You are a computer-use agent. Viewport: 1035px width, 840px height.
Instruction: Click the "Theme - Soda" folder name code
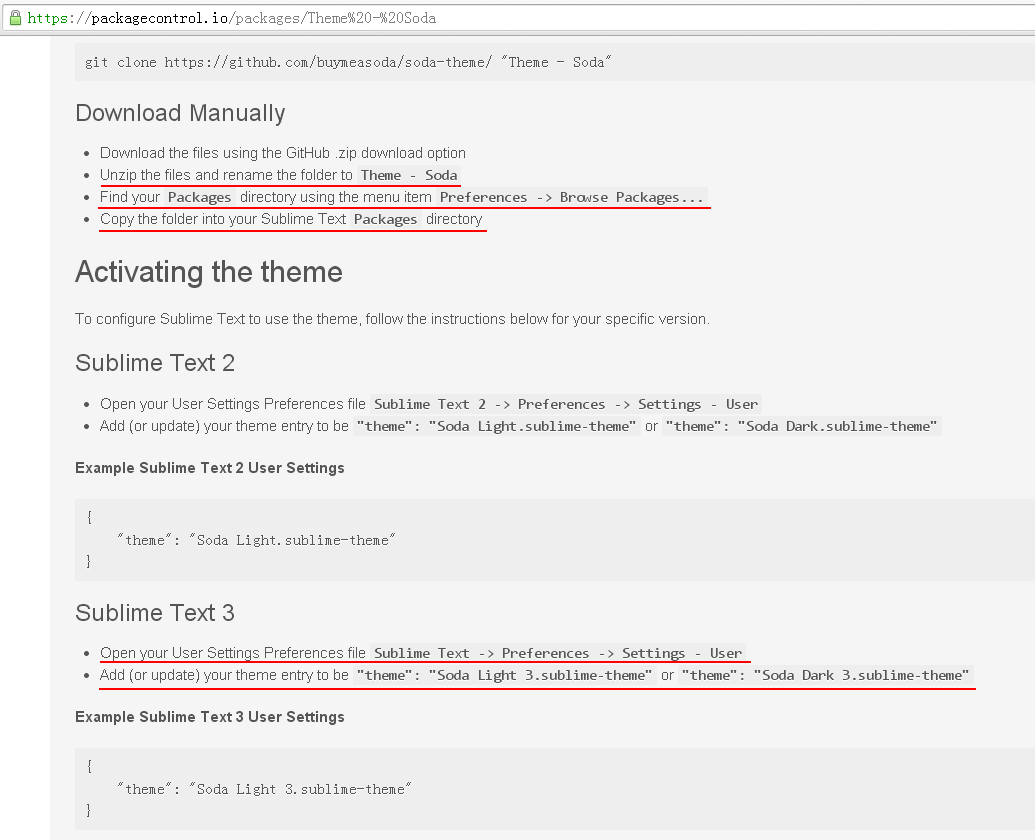(x=409, y=176)
